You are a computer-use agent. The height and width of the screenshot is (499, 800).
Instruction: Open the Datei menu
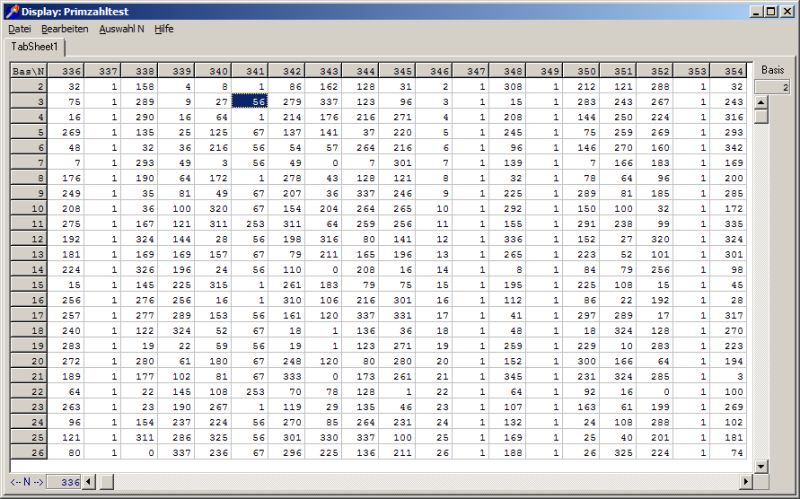[x=20, y=29]
